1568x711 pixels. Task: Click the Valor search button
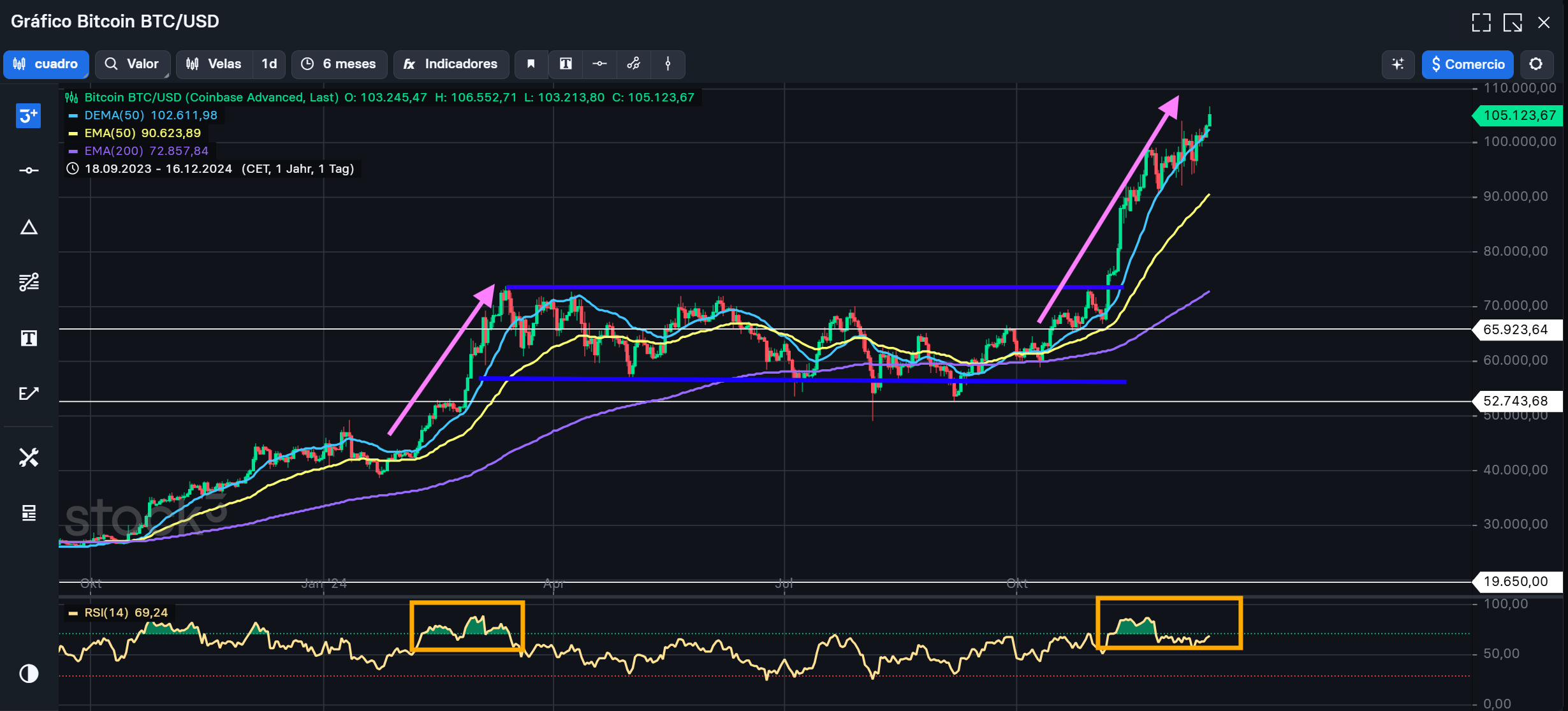132,64
